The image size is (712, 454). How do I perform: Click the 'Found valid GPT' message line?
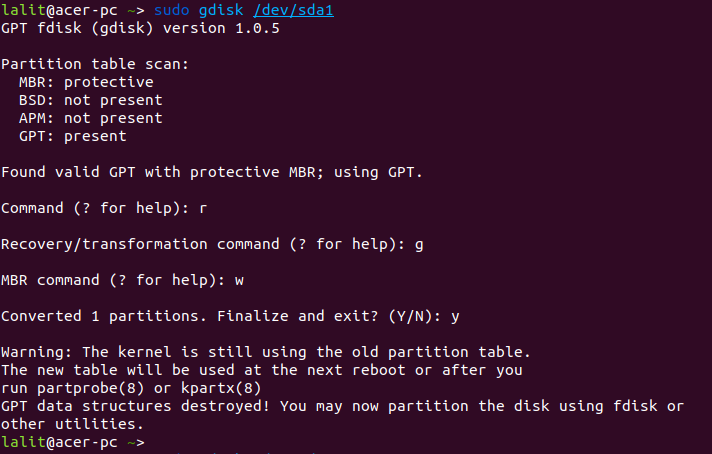(x=212, y=172)
